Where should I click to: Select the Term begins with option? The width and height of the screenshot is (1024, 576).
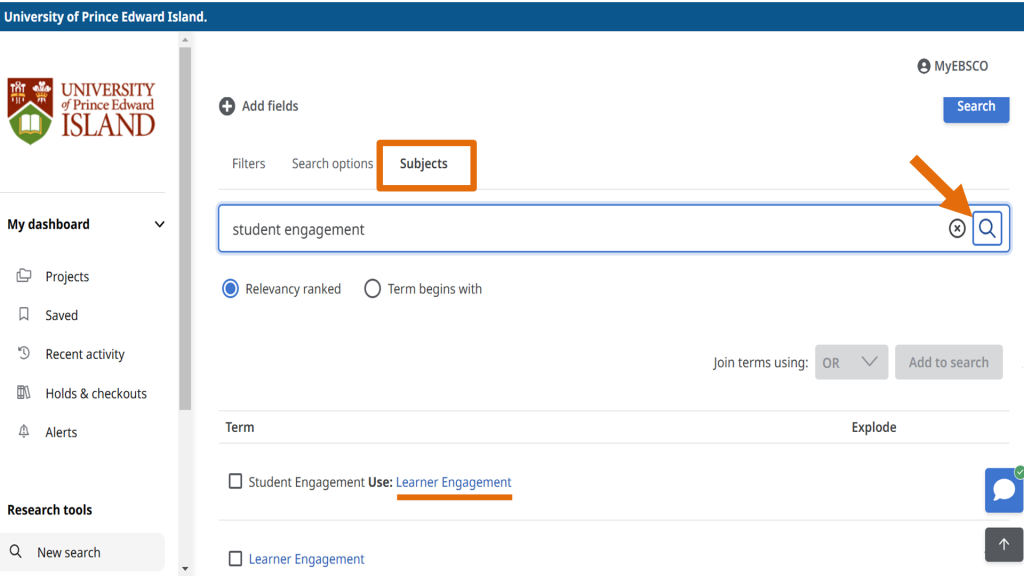372,288
